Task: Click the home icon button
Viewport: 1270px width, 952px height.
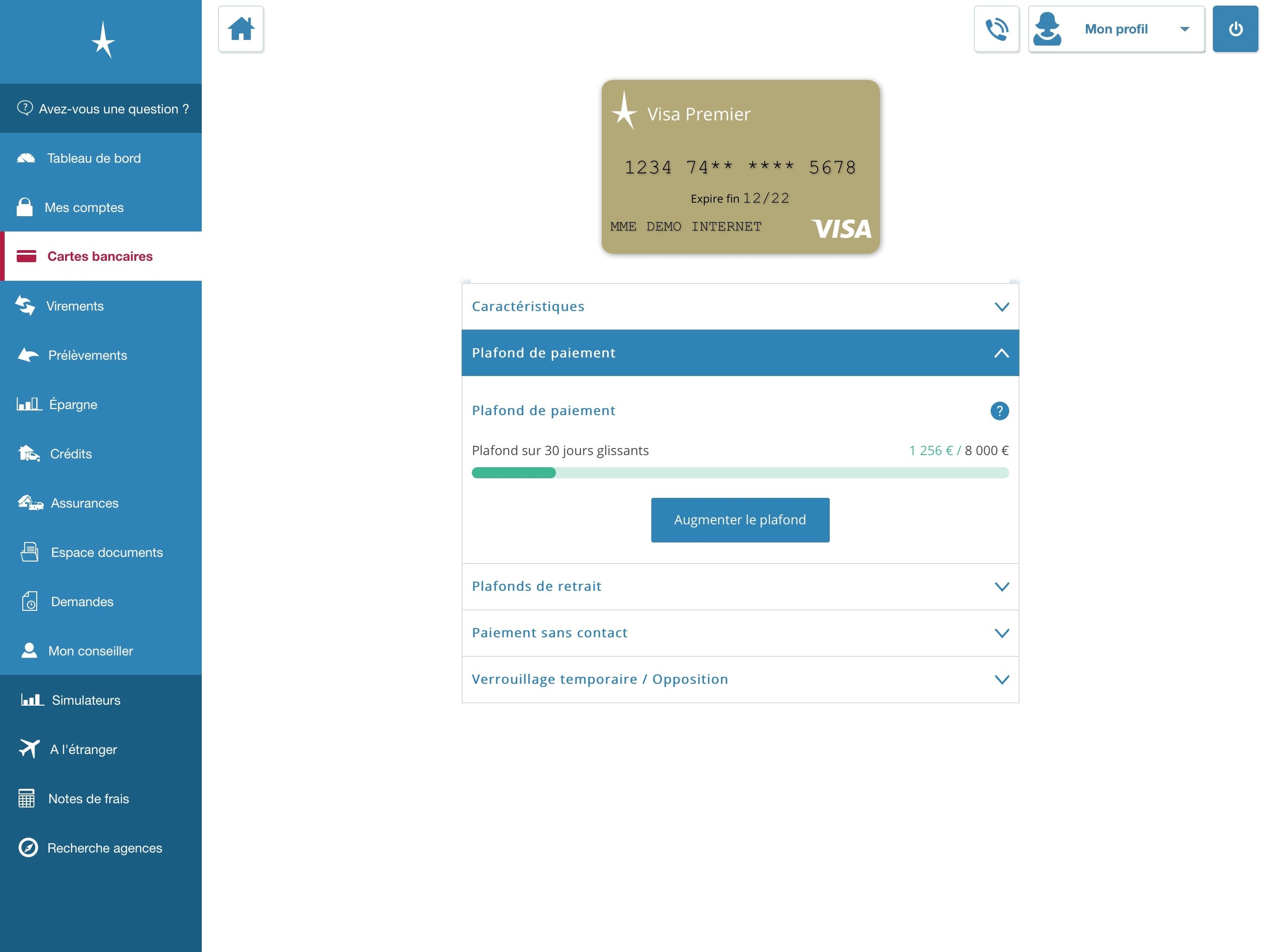Action: tap(240, 29)
